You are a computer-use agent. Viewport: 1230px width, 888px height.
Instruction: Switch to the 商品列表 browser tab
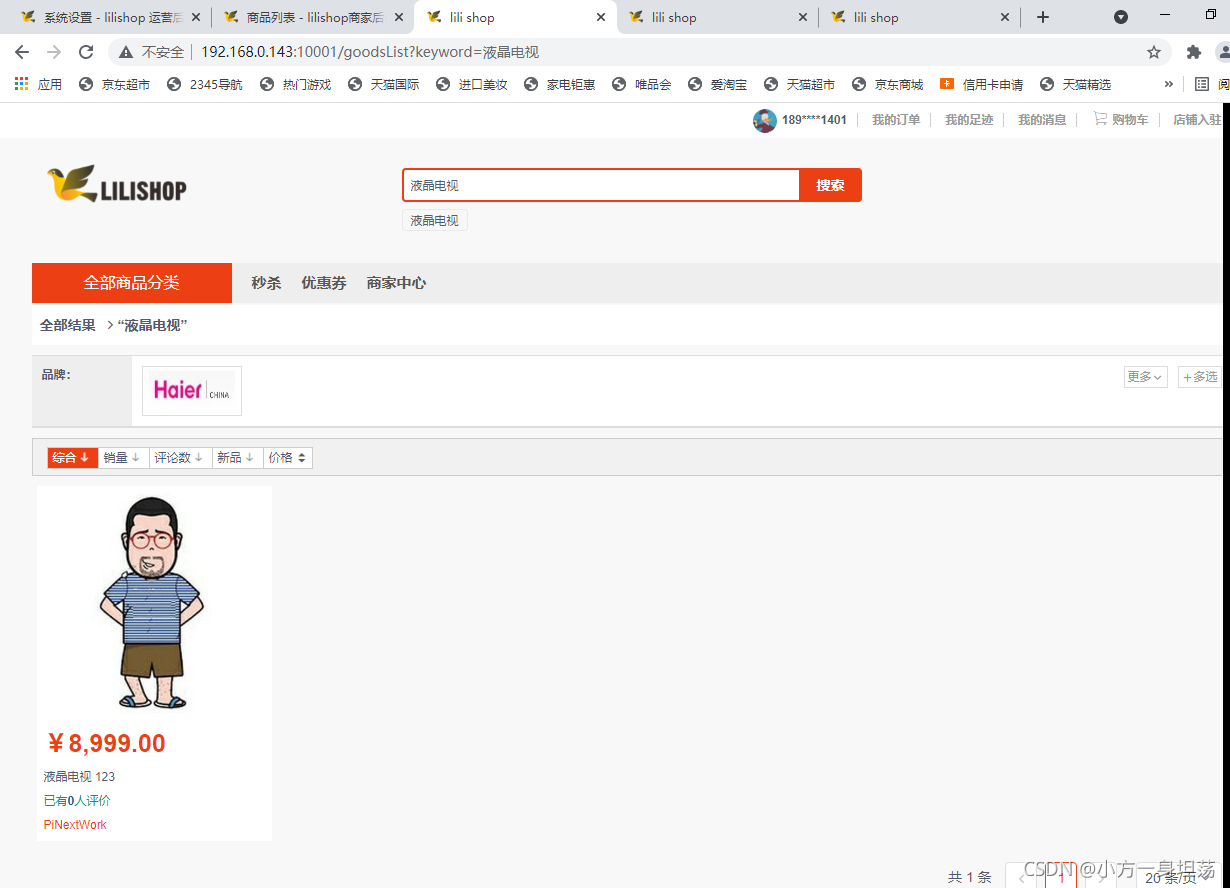(x=310, y=17)
